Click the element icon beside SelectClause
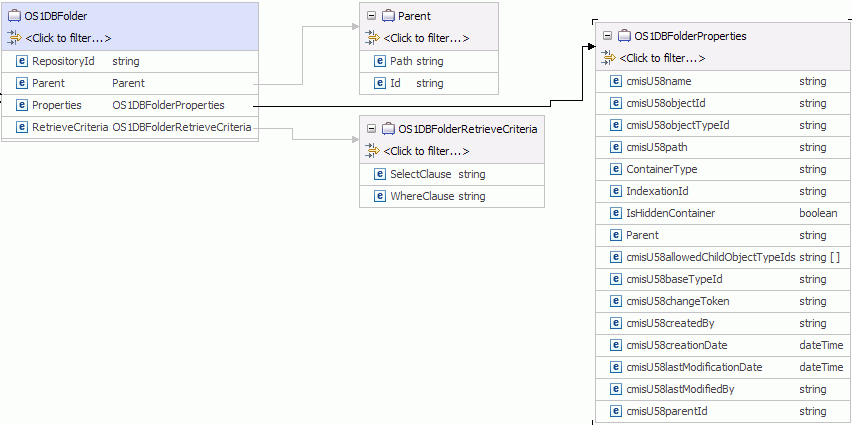 (380, 174)
